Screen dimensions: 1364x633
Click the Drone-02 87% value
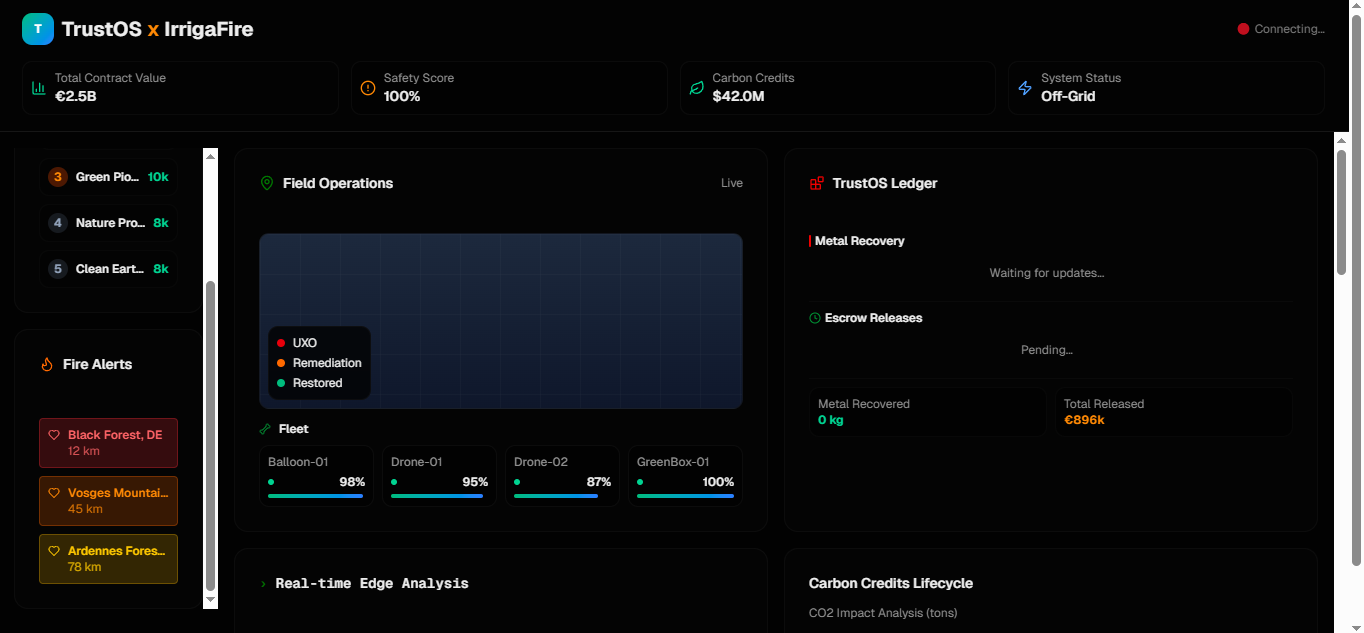point(599,482)
